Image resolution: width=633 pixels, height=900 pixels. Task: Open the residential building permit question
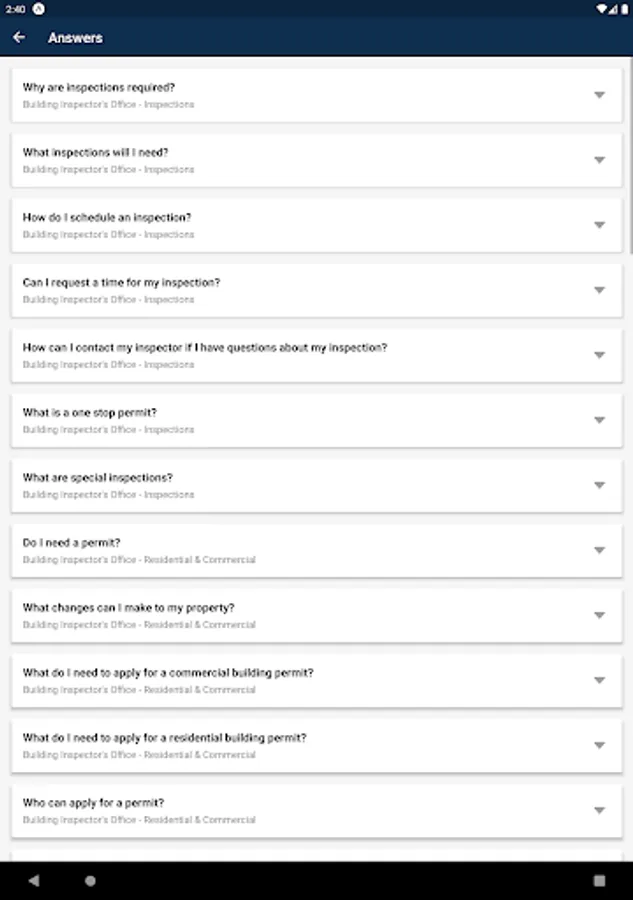(x=165, y=738)
